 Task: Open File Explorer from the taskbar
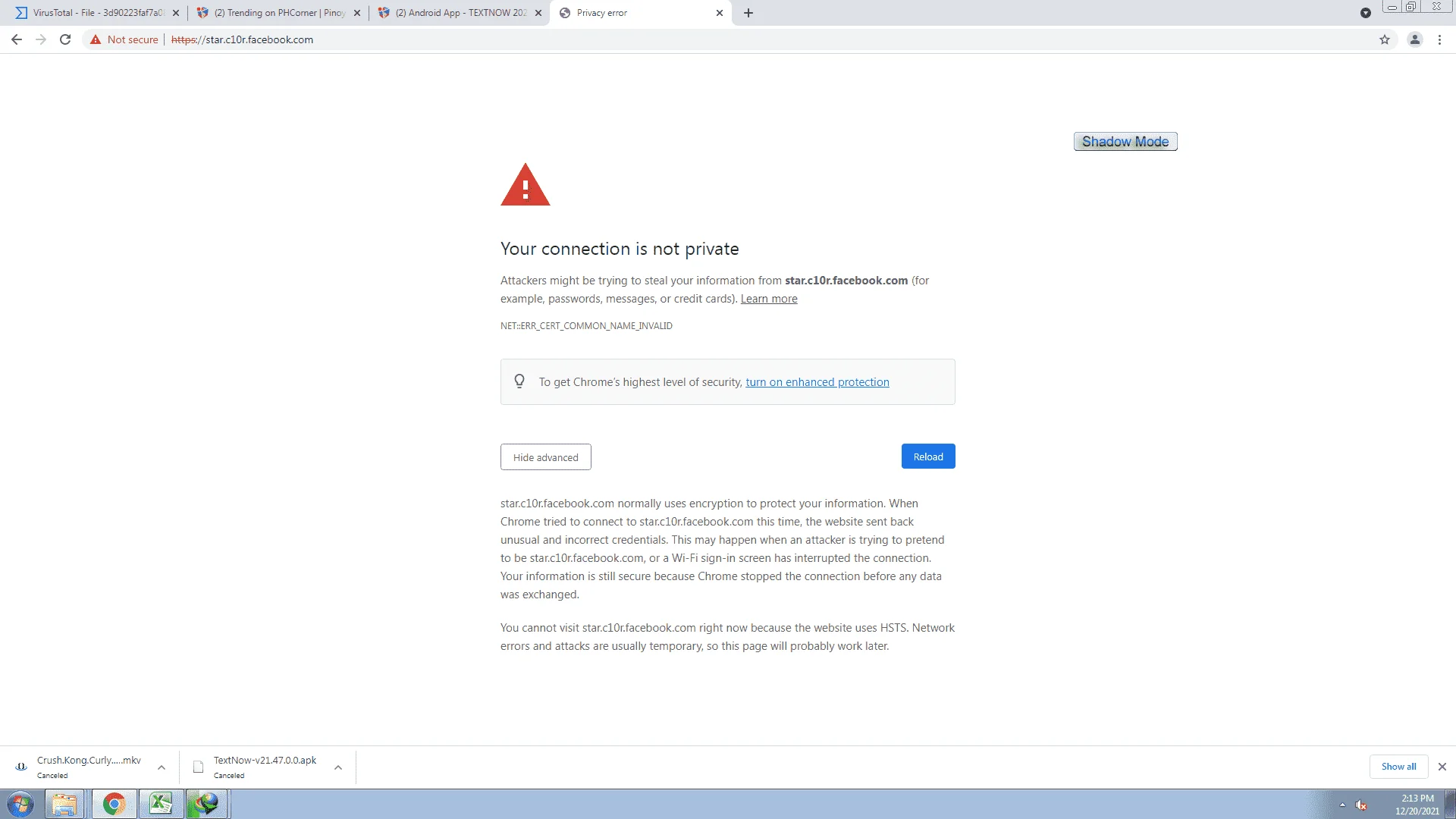(x=64, y=804)
